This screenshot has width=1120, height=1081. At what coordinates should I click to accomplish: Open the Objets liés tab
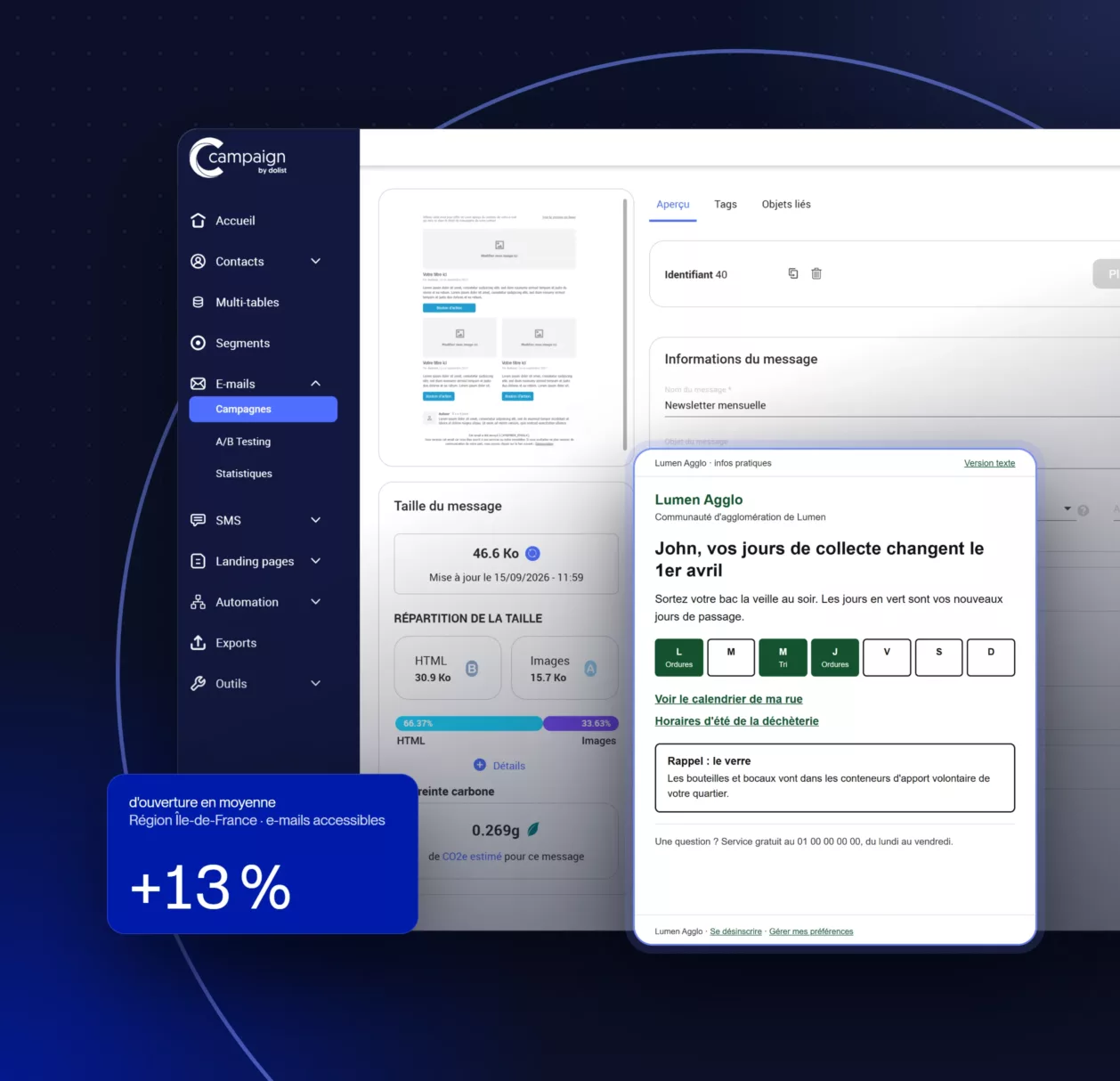point(786,204)
